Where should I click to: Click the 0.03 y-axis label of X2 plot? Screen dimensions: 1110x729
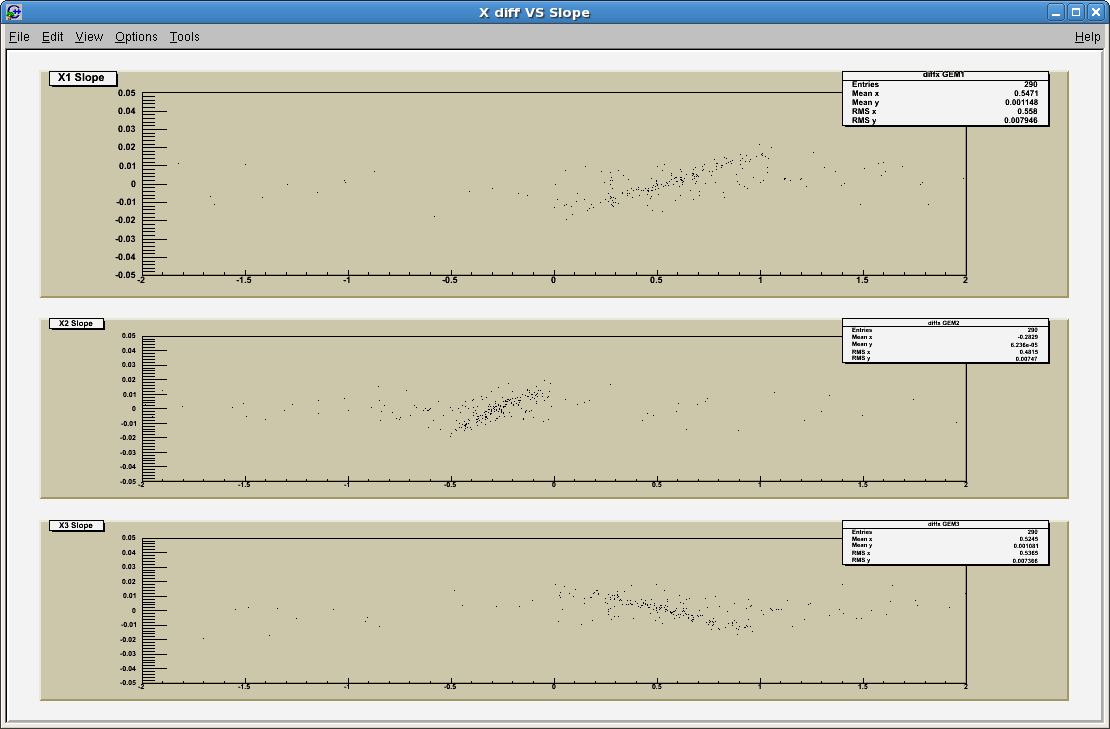tap(128, 365)
